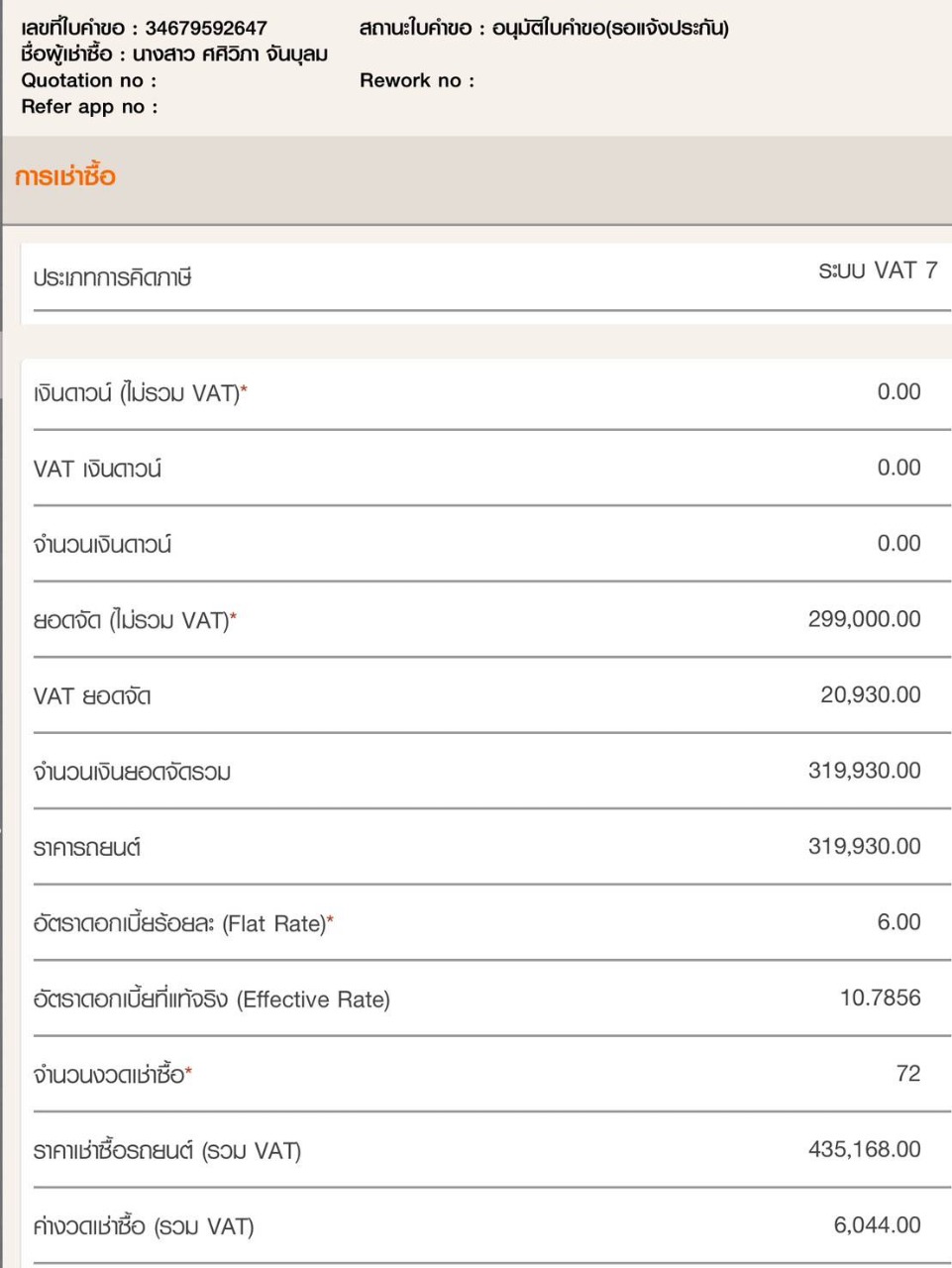The width and height of the screenshot is (952, 1268).
Task: Click the สถานะใบคำขอ approval status text
Action: click(609, 28)
